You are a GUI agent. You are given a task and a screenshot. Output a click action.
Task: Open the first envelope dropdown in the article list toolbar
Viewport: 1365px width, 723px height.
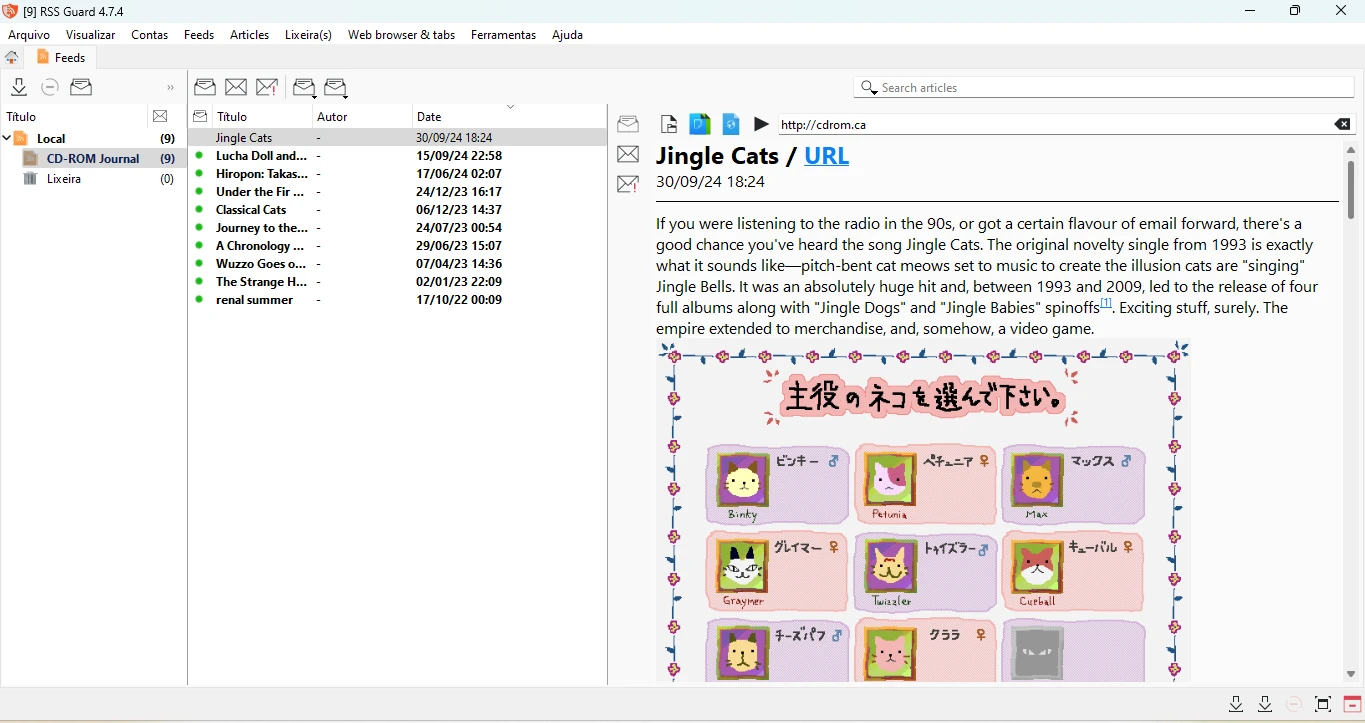[x=304, y=88]
